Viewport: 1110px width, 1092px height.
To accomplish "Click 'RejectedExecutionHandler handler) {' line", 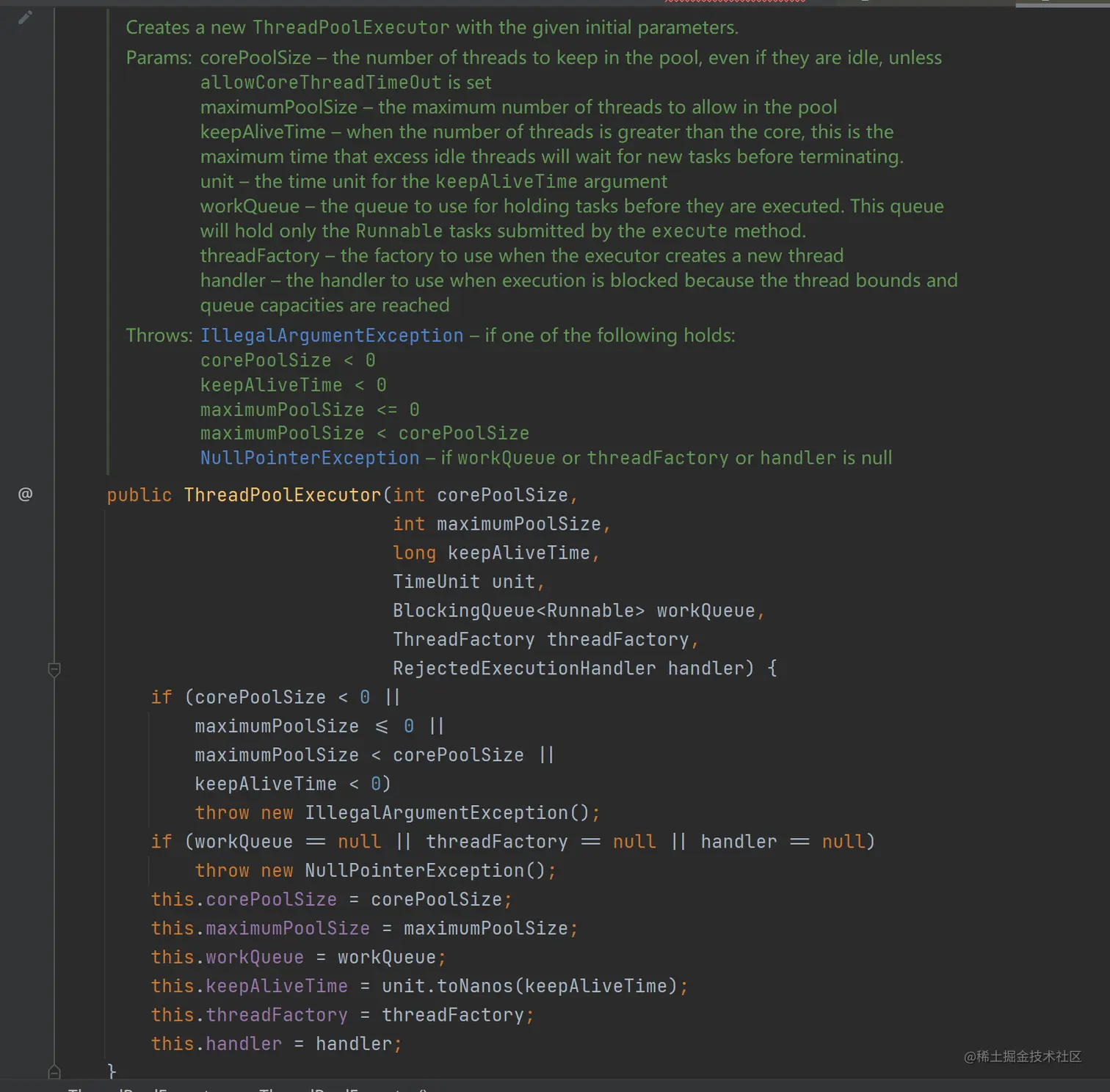I will tap(585, 669).
